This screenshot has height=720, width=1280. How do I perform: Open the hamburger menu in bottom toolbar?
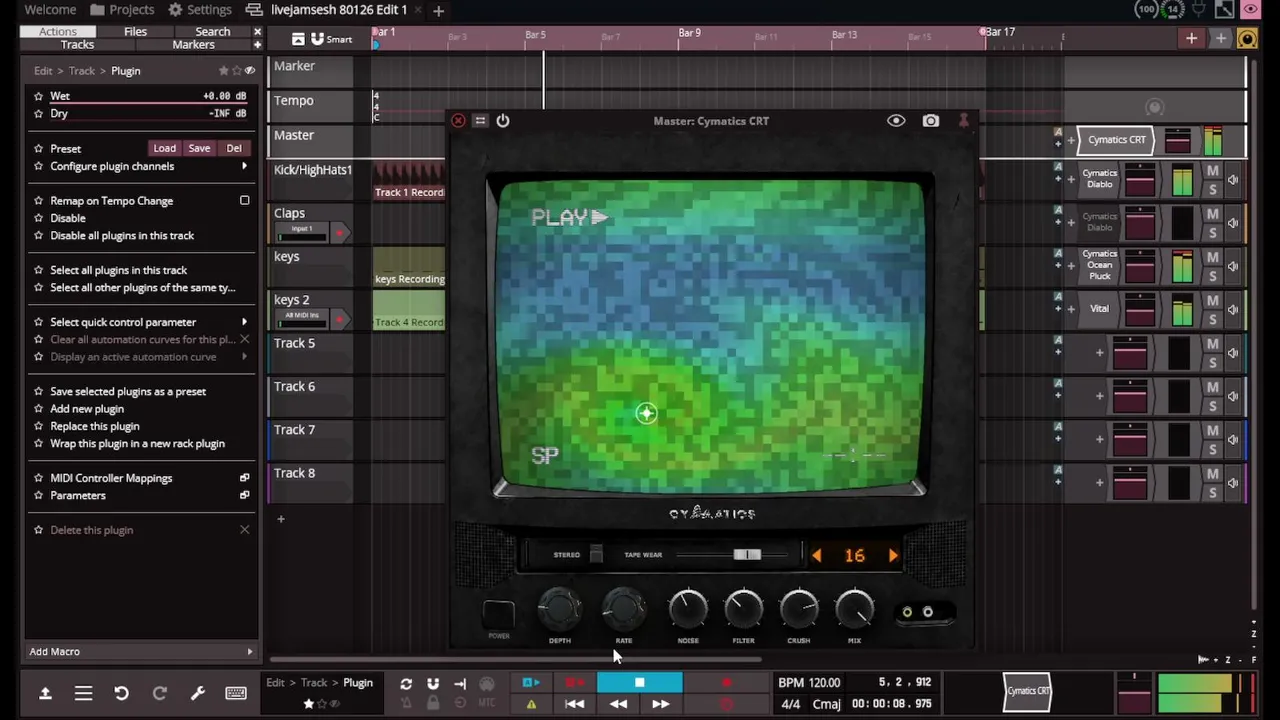click(83, 693)
